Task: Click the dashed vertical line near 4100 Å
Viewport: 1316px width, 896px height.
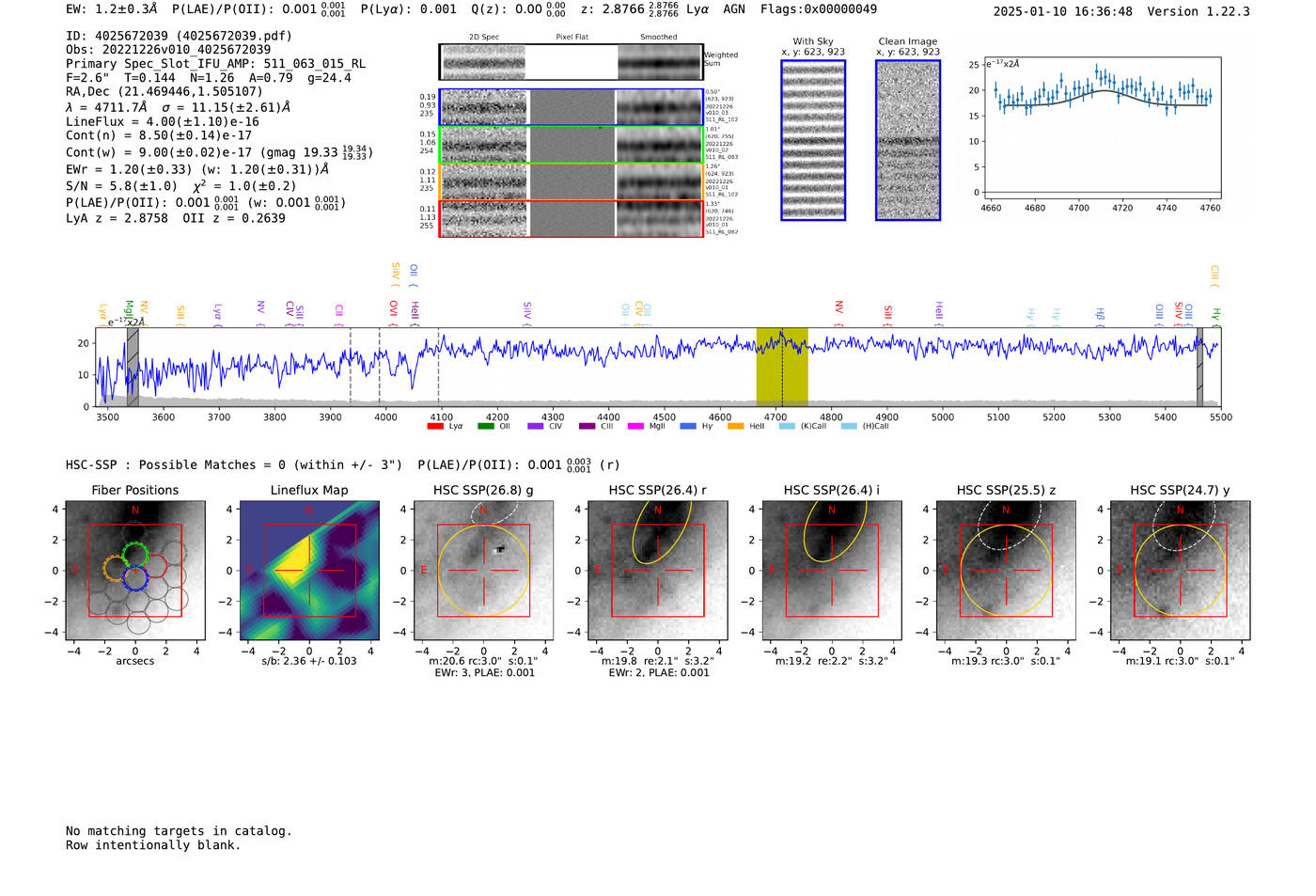Action: (439, 367)
